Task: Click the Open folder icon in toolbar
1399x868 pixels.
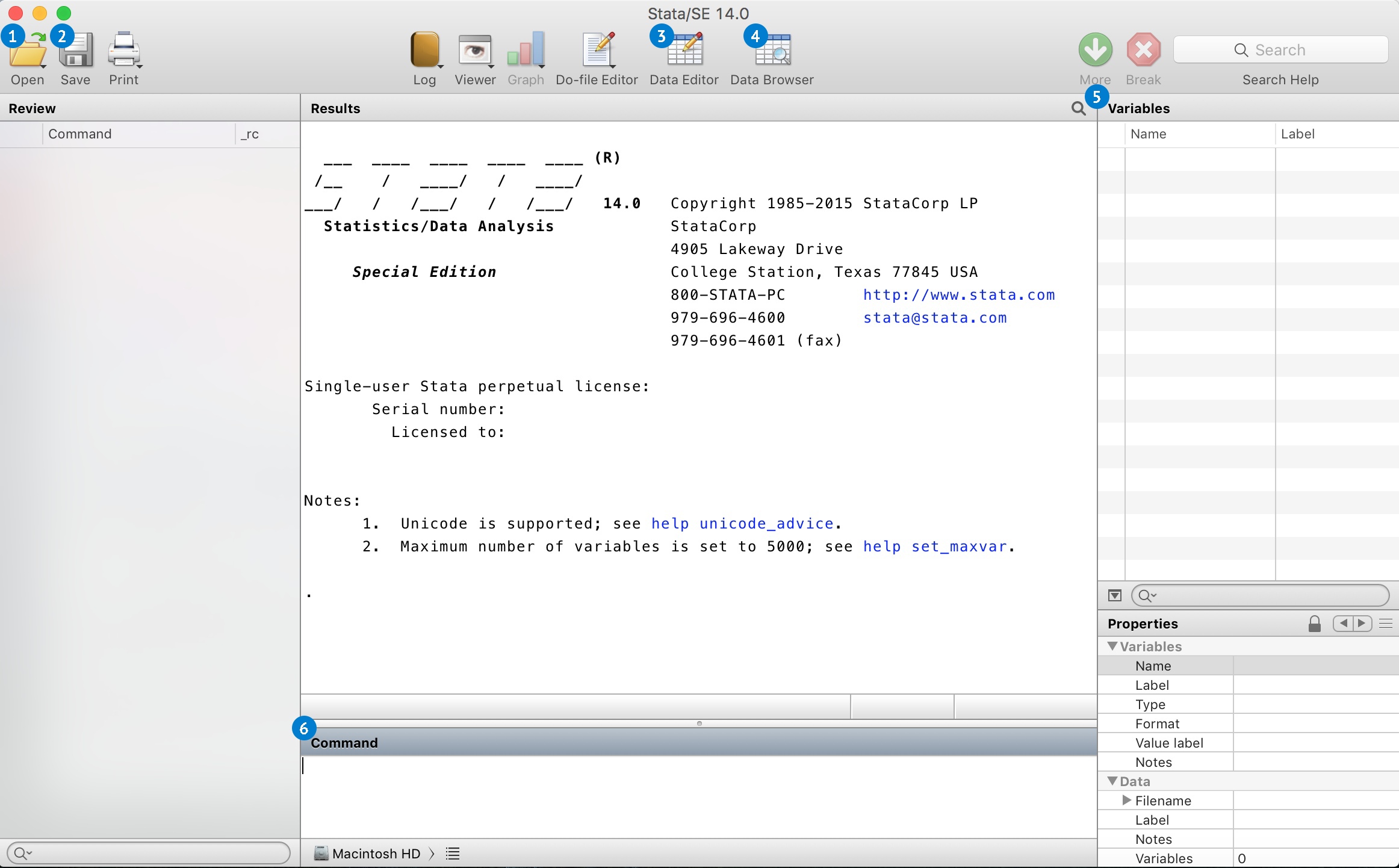Action: (x=27, y=51)
